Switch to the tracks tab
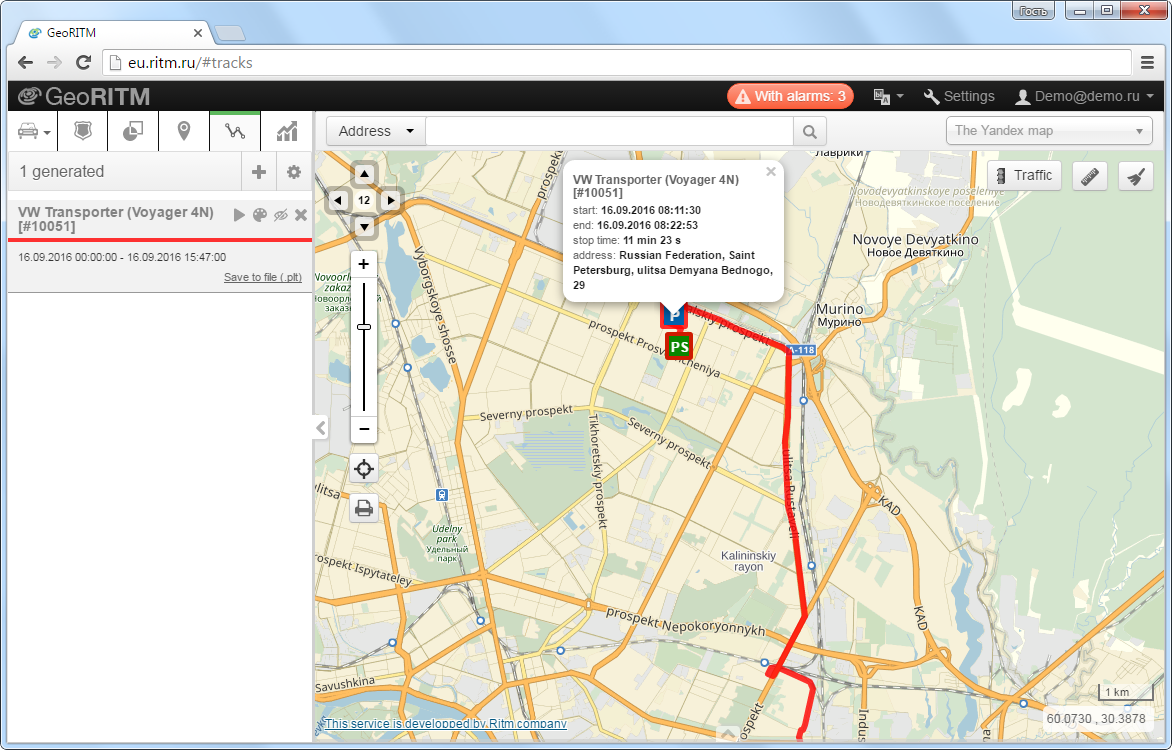The height and width of the screenshot is (750, 1172). pos(235,132)
